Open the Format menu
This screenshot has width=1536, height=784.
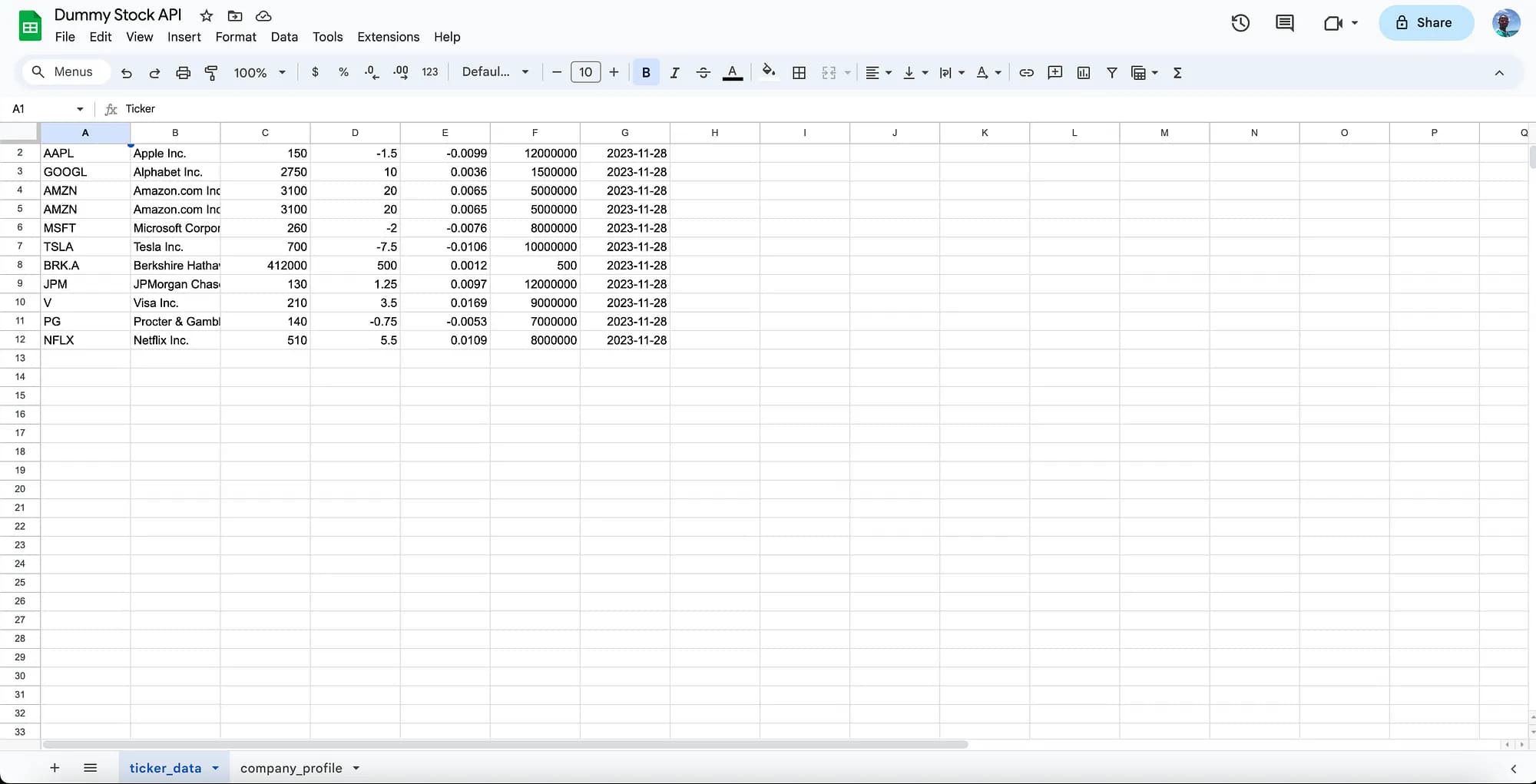click(x=236, y=37)
